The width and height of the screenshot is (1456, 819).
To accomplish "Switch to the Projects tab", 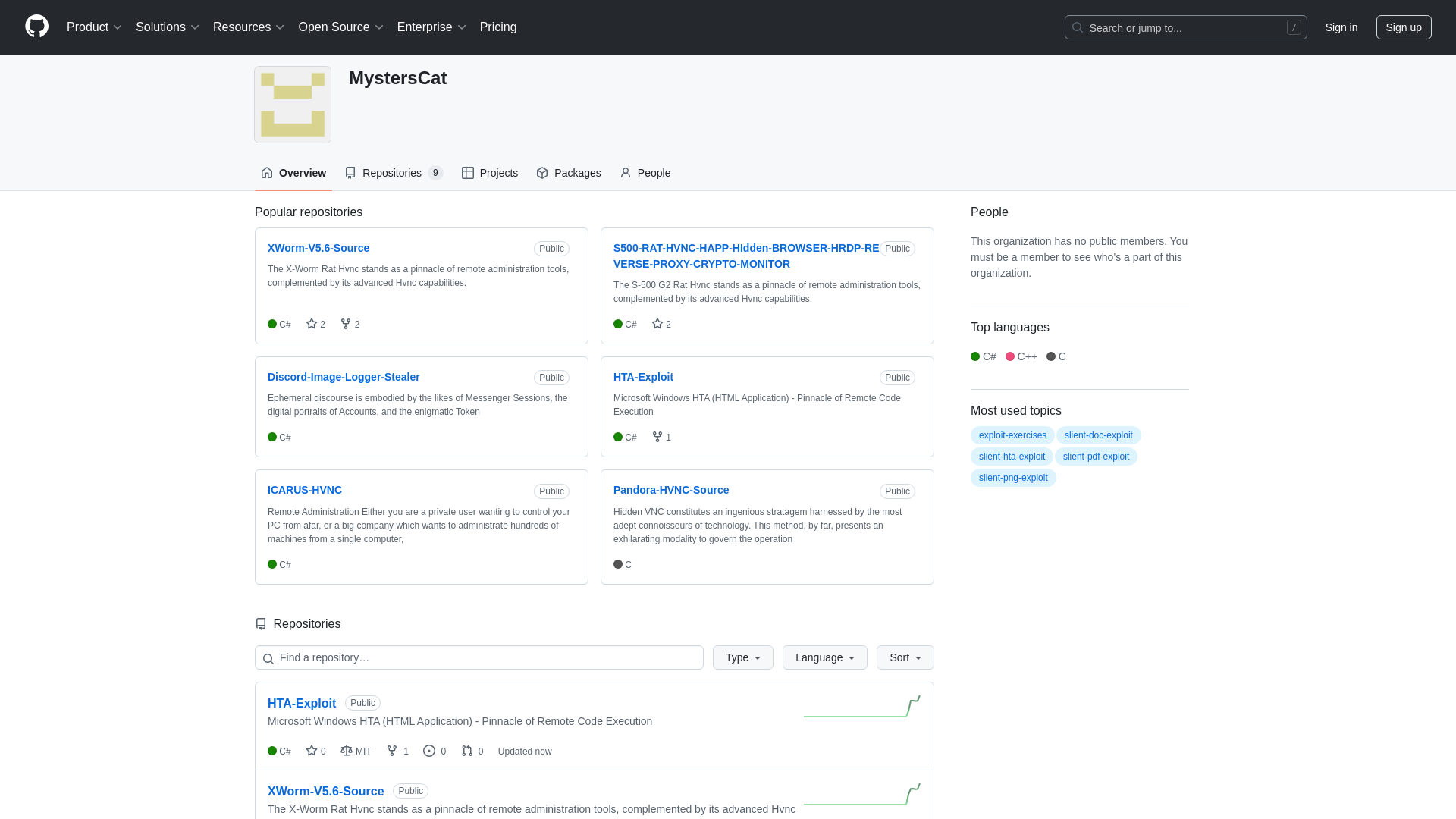I will 490,173.
